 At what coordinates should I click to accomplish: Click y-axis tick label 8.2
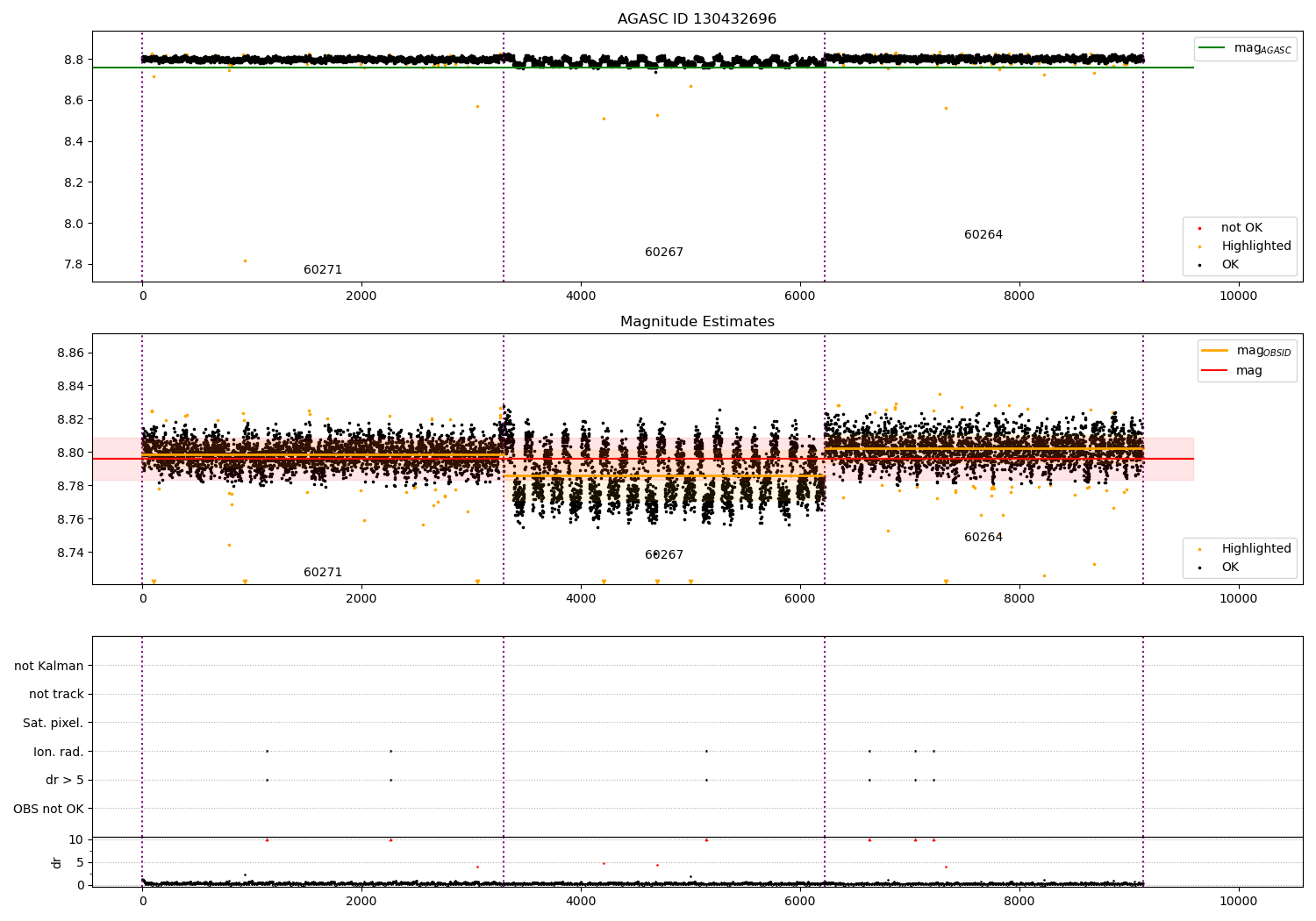[x=75, y=183]
